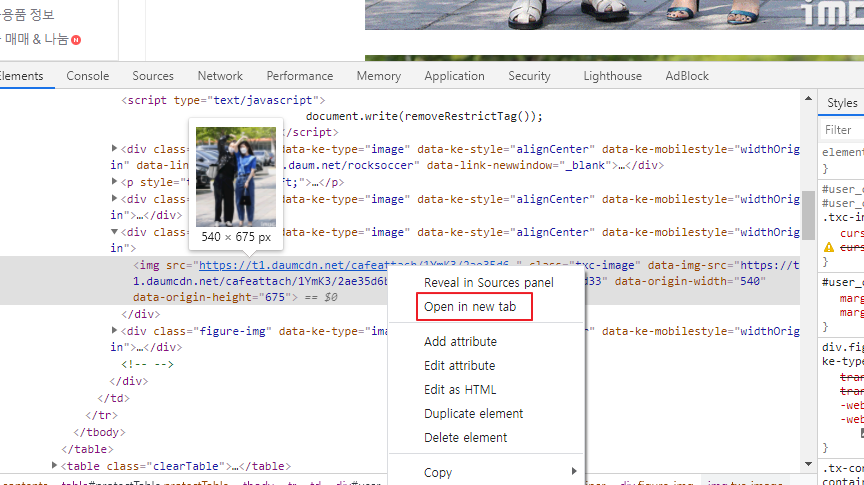Click the vertical scrollbar thumb in Elements
The width and height of the screenshot is (864, 485).
808,215
